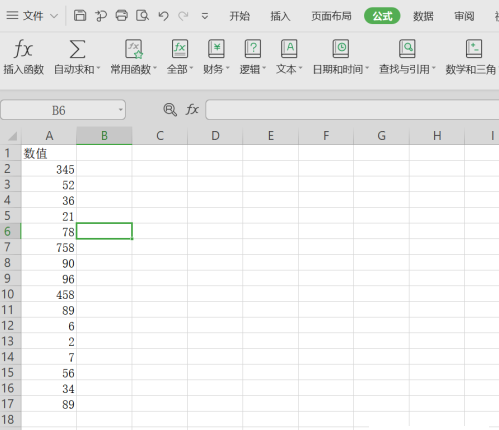The image size is (499, 430).
Task: Expand the 常用函数 dropdown arrow
Action: (155, 68)
